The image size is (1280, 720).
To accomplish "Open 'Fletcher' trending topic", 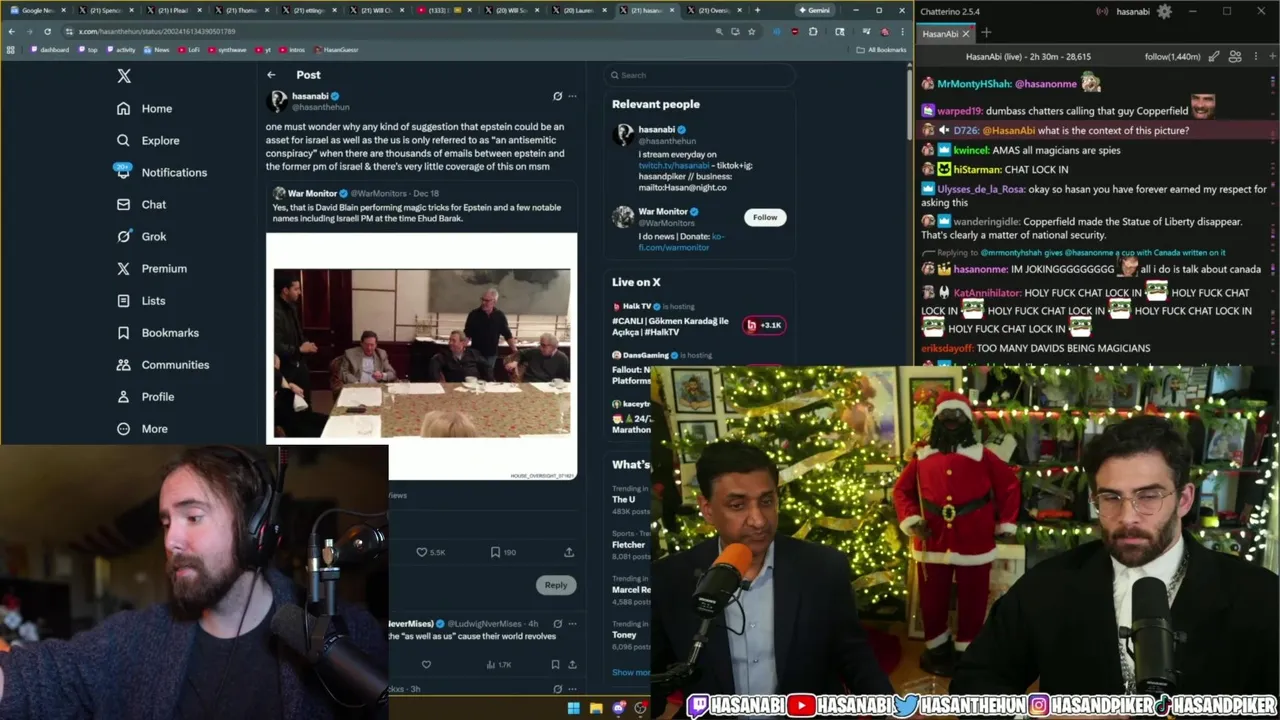I will [x=630, y=545].
